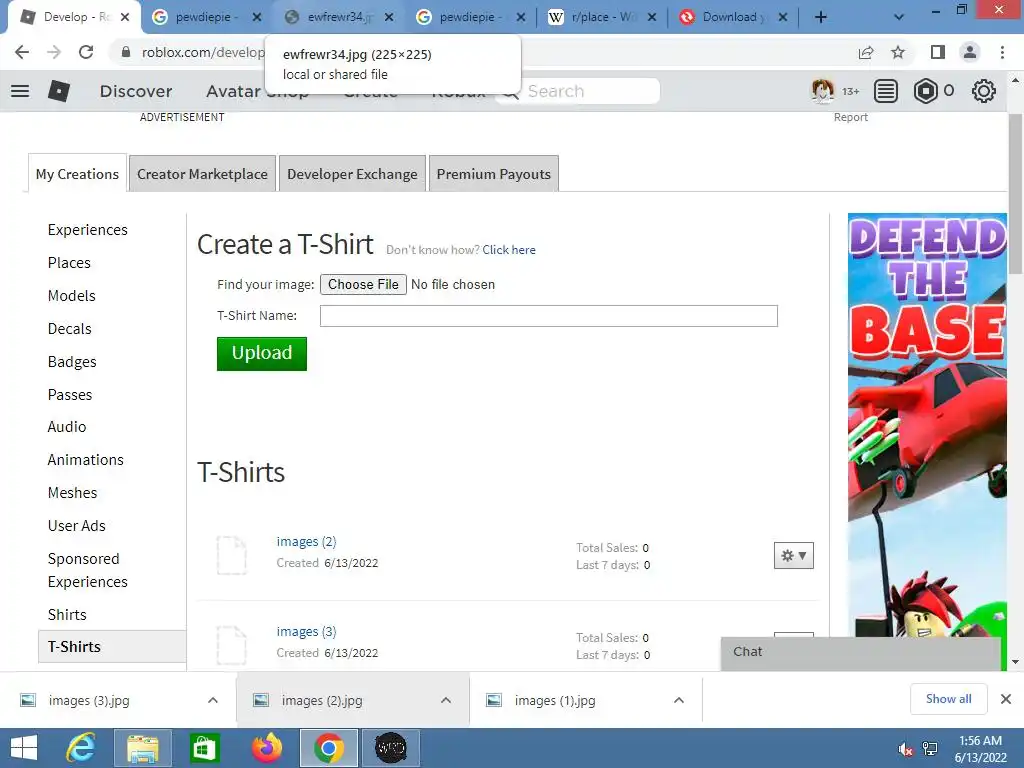Switch to the r/place Wikipedia tab
The width and height of the screenshot is (1024, 768).
[x=601, y=17]
